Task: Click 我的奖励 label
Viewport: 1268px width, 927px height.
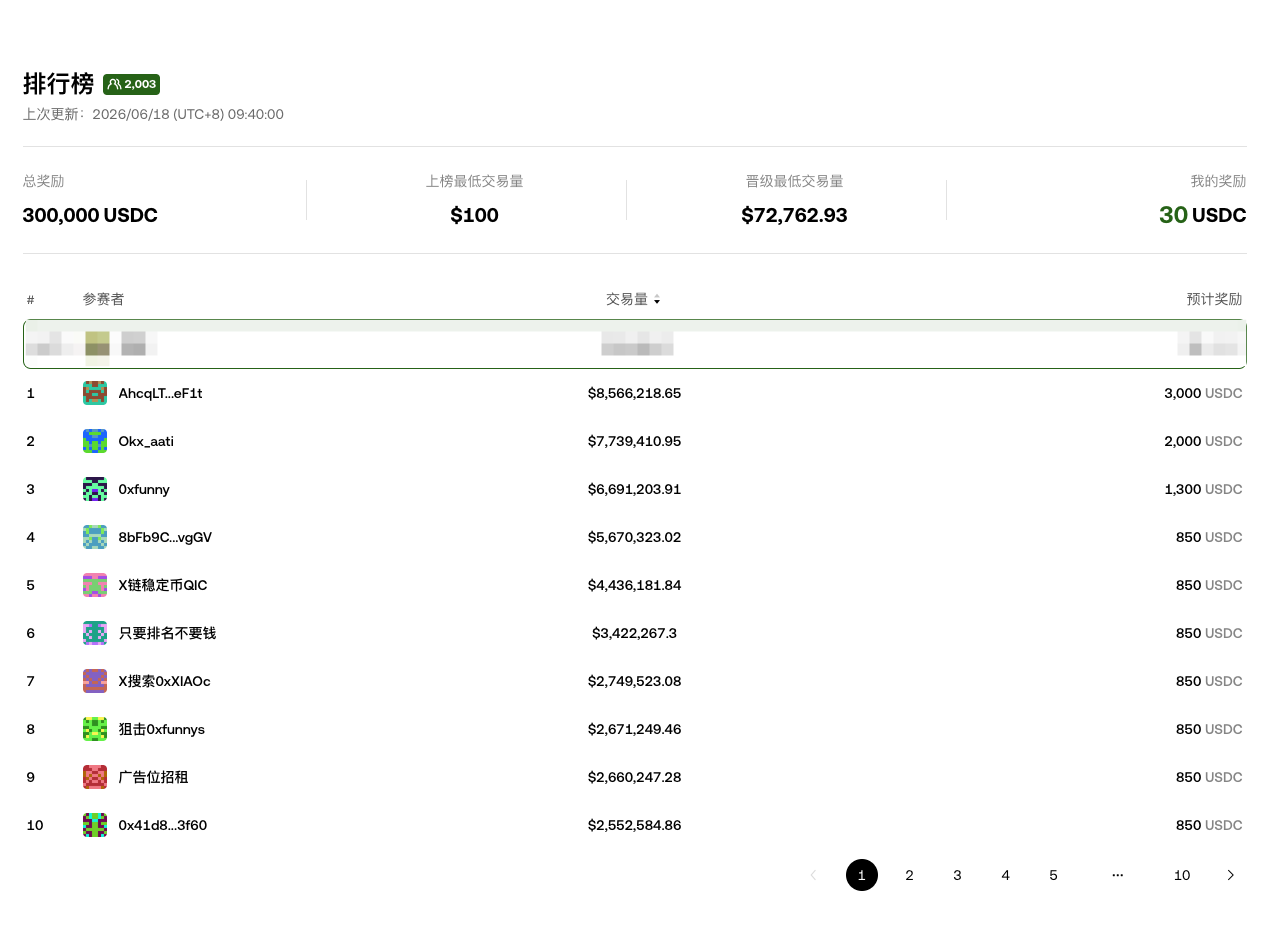Action: coord(1218,181)
